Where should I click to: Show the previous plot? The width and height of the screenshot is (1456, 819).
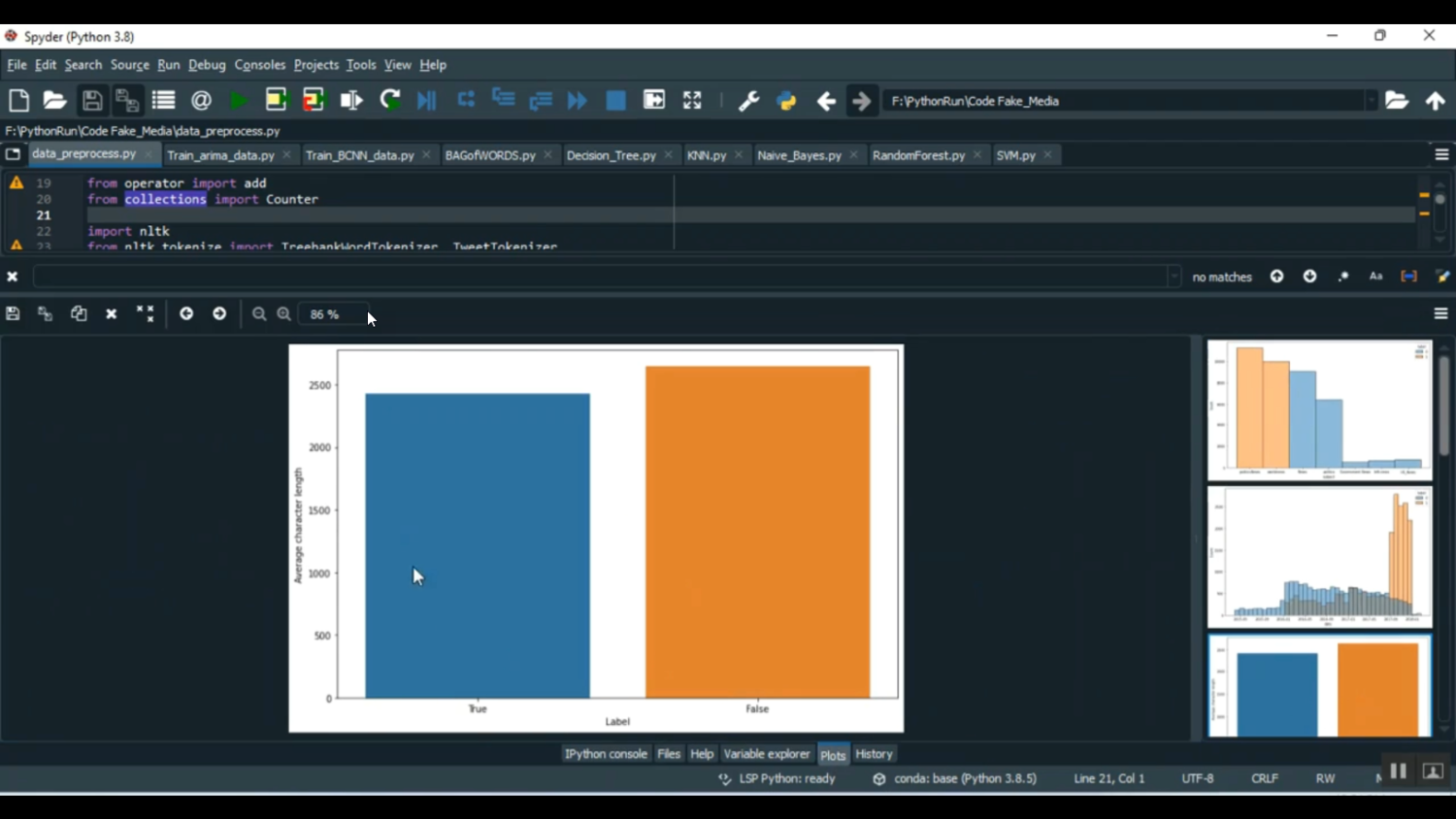pos(186,313)
